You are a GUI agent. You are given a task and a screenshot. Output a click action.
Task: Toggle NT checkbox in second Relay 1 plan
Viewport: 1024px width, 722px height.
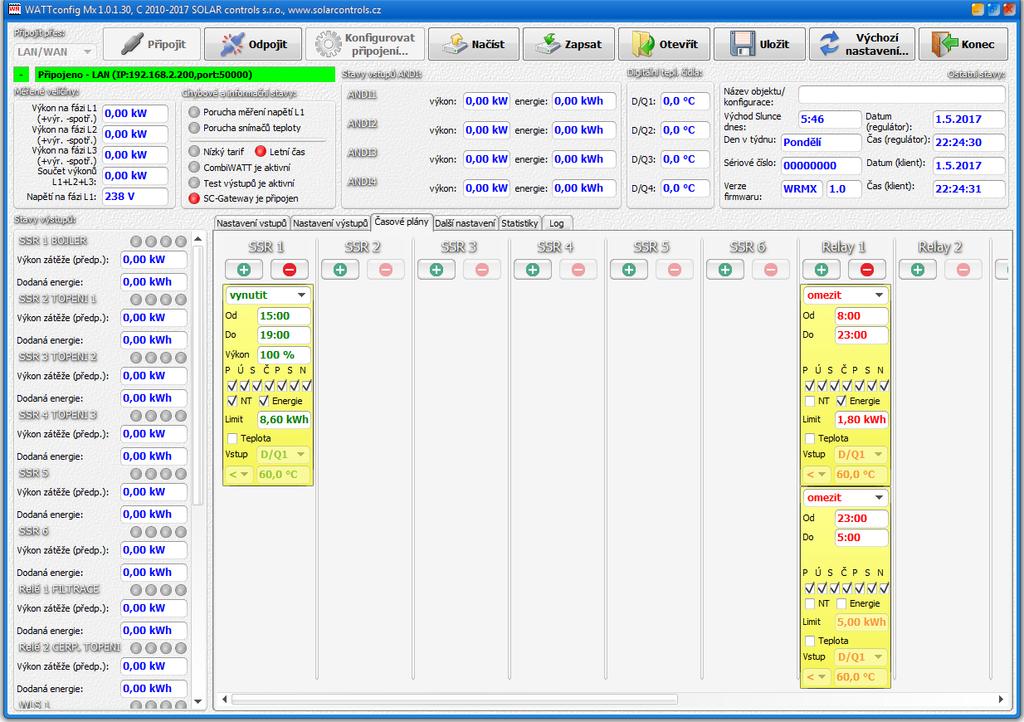810,604
